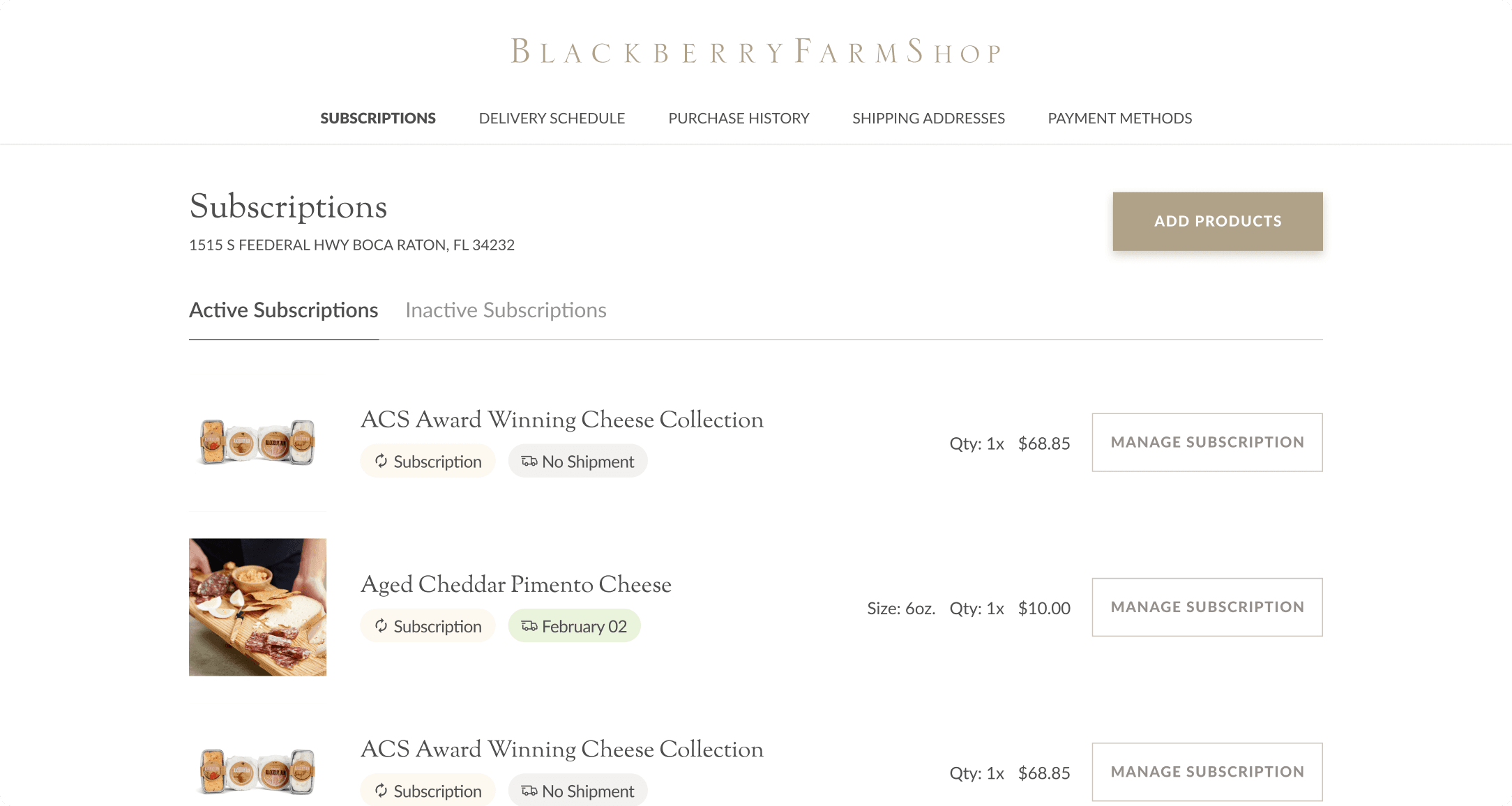Click the truck icon beside first No Shipment
Image resolution: width=1512 pixels, height=806 pixels.
[529, 461]
